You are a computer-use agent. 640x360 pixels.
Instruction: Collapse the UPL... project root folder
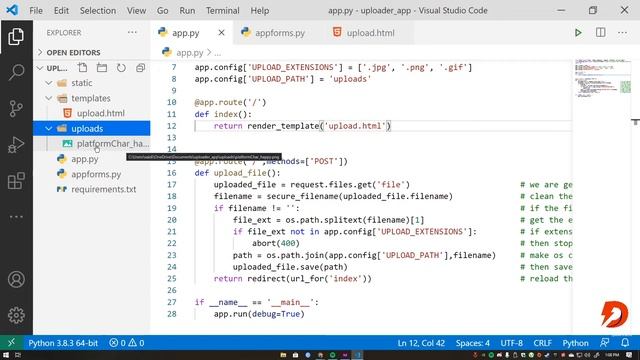click(x=40, y=68)
